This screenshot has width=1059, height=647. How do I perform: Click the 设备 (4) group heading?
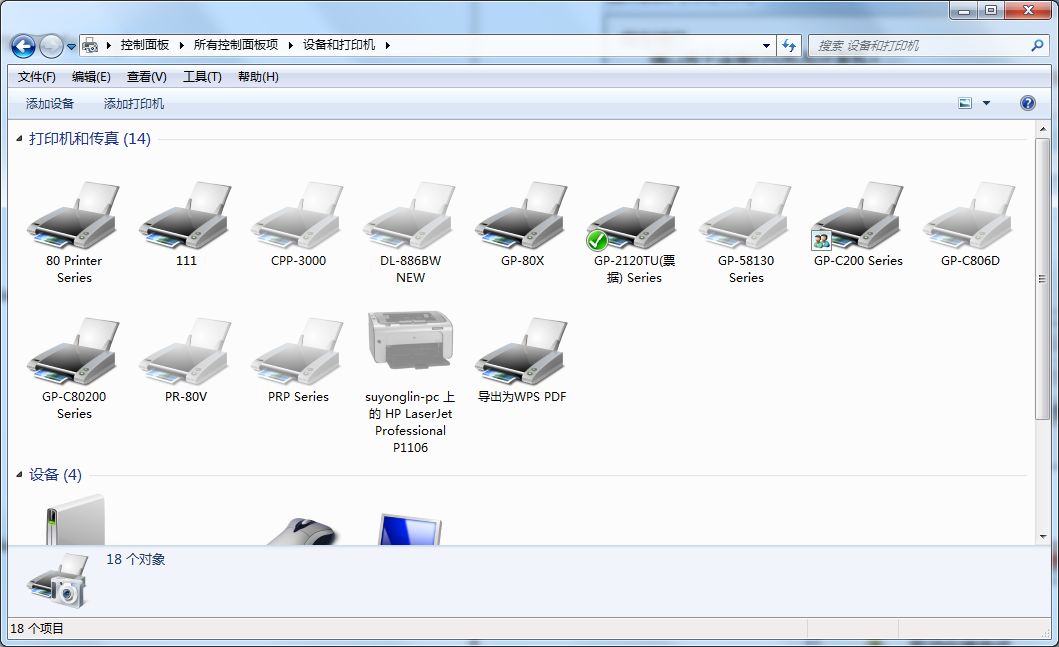[55, 475]
